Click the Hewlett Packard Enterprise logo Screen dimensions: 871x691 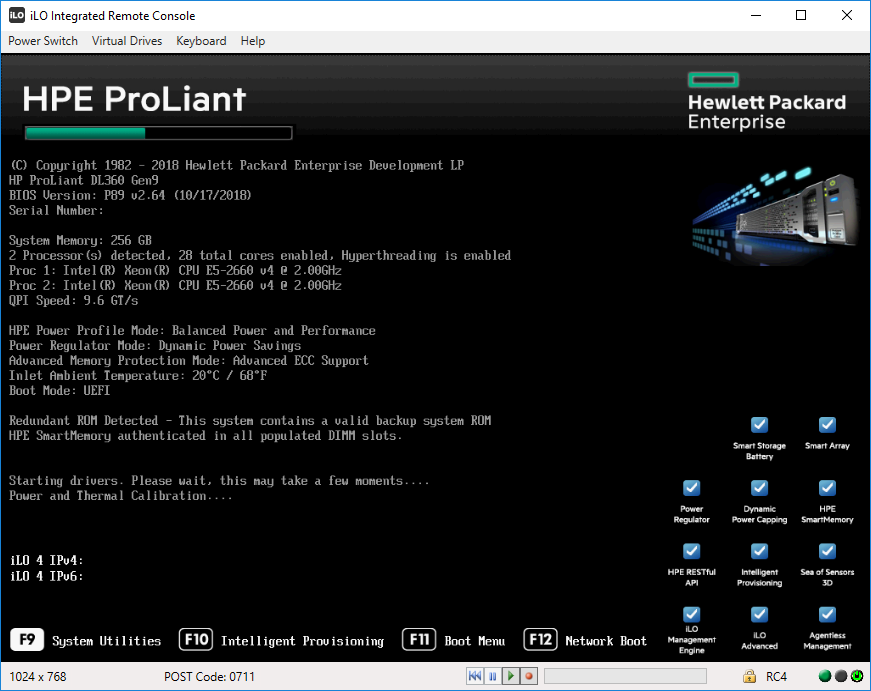click(767, 101)
